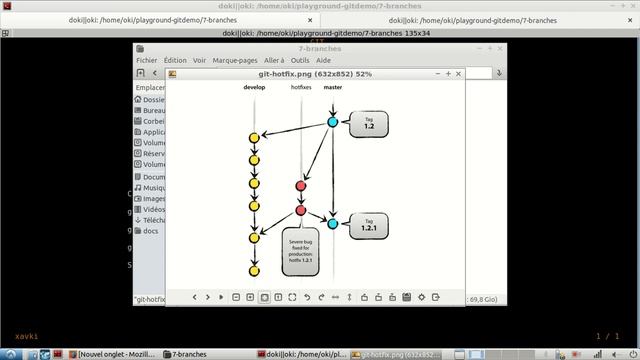This screenshot has width=640, height=360.
Task: Toggle fit image to window
Action: click(x=264, y=297)
